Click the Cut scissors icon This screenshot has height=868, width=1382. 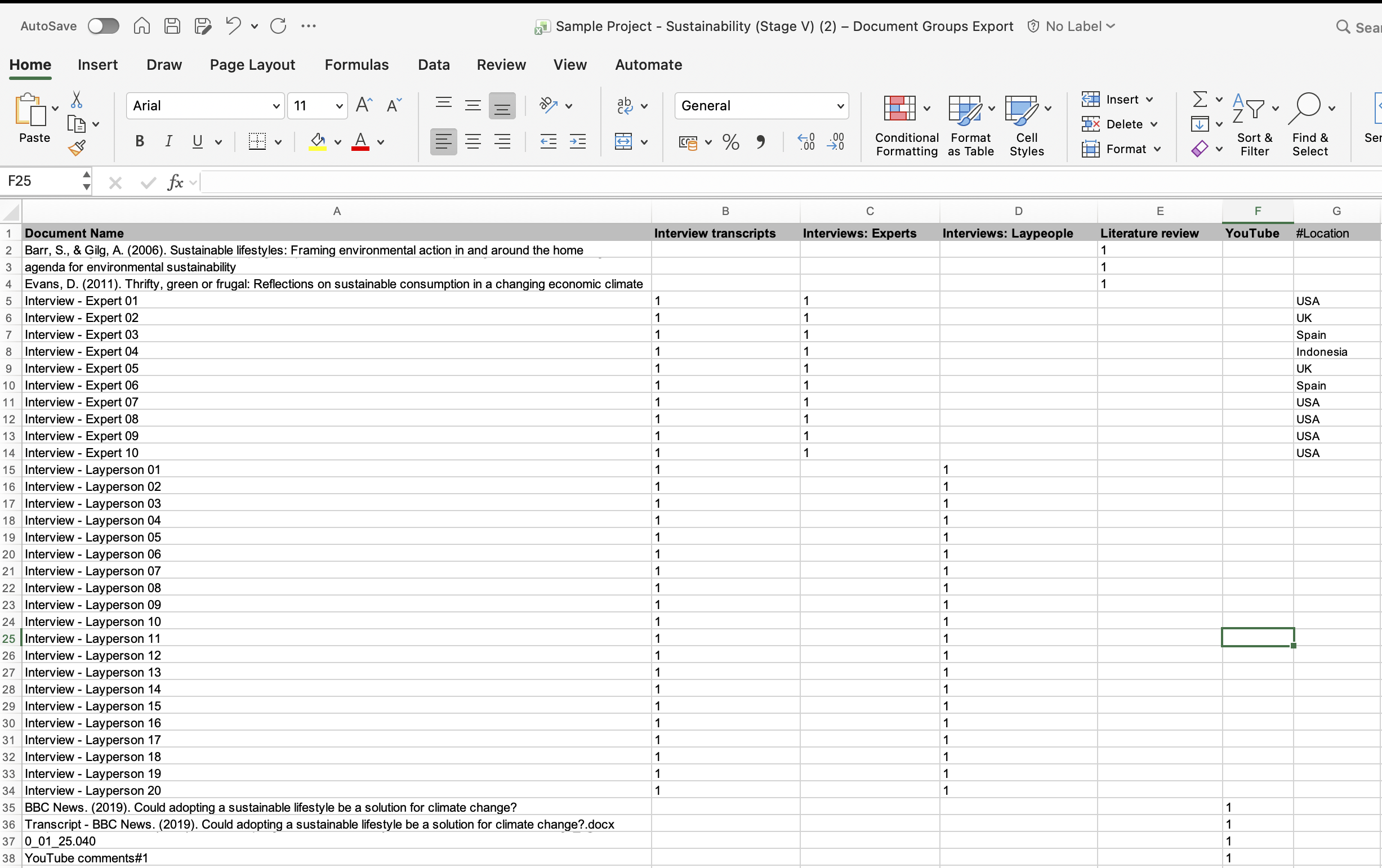coord(77,100)
